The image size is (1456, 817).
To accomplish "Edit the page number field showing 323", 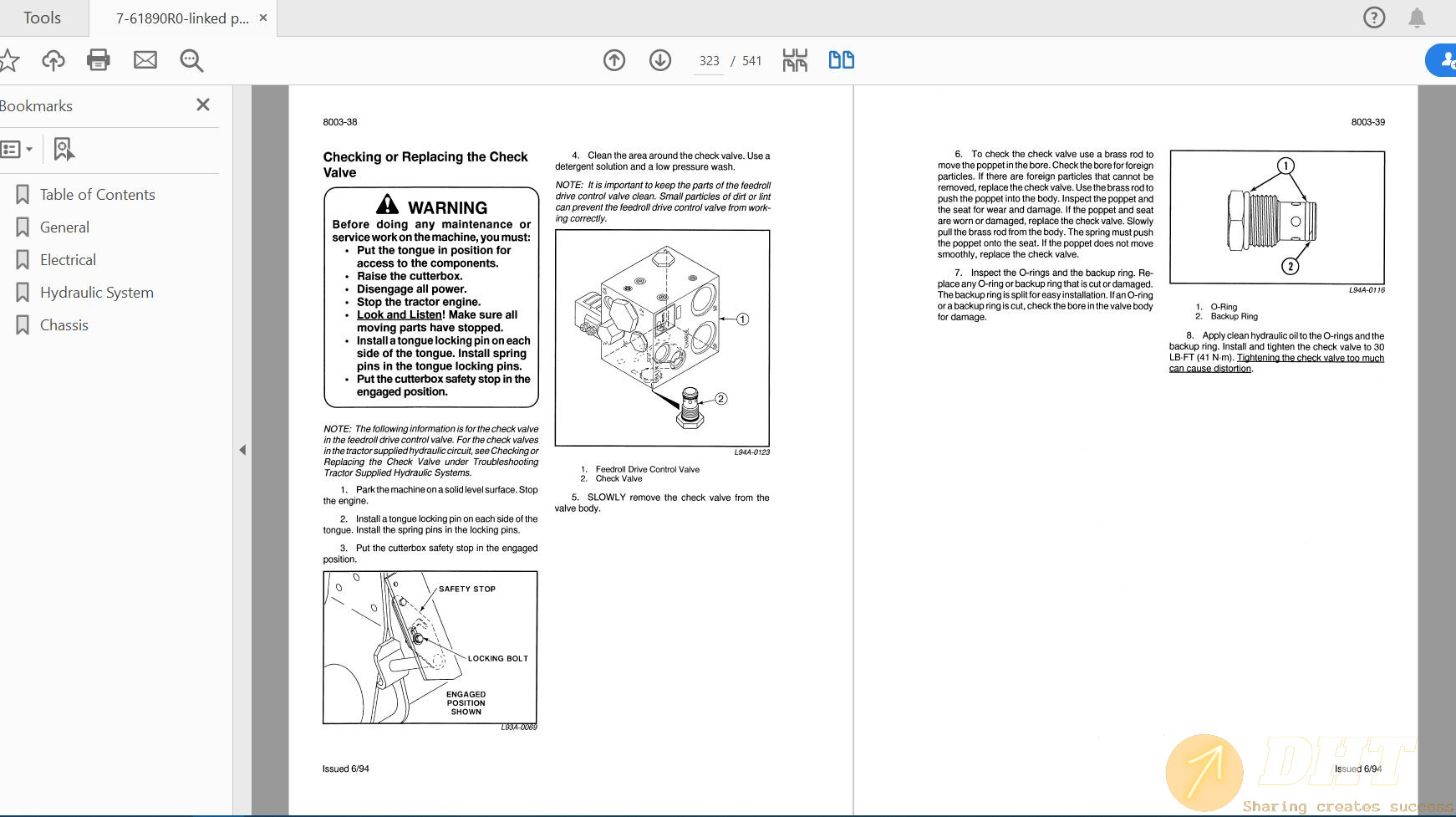I will (x=709, y=60).
